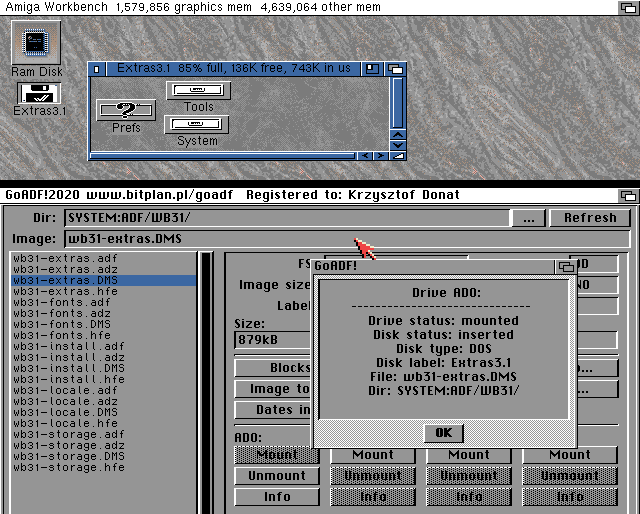Select wb31-extras.adf in the file list
640x514 pixels.
pos(104,258)
